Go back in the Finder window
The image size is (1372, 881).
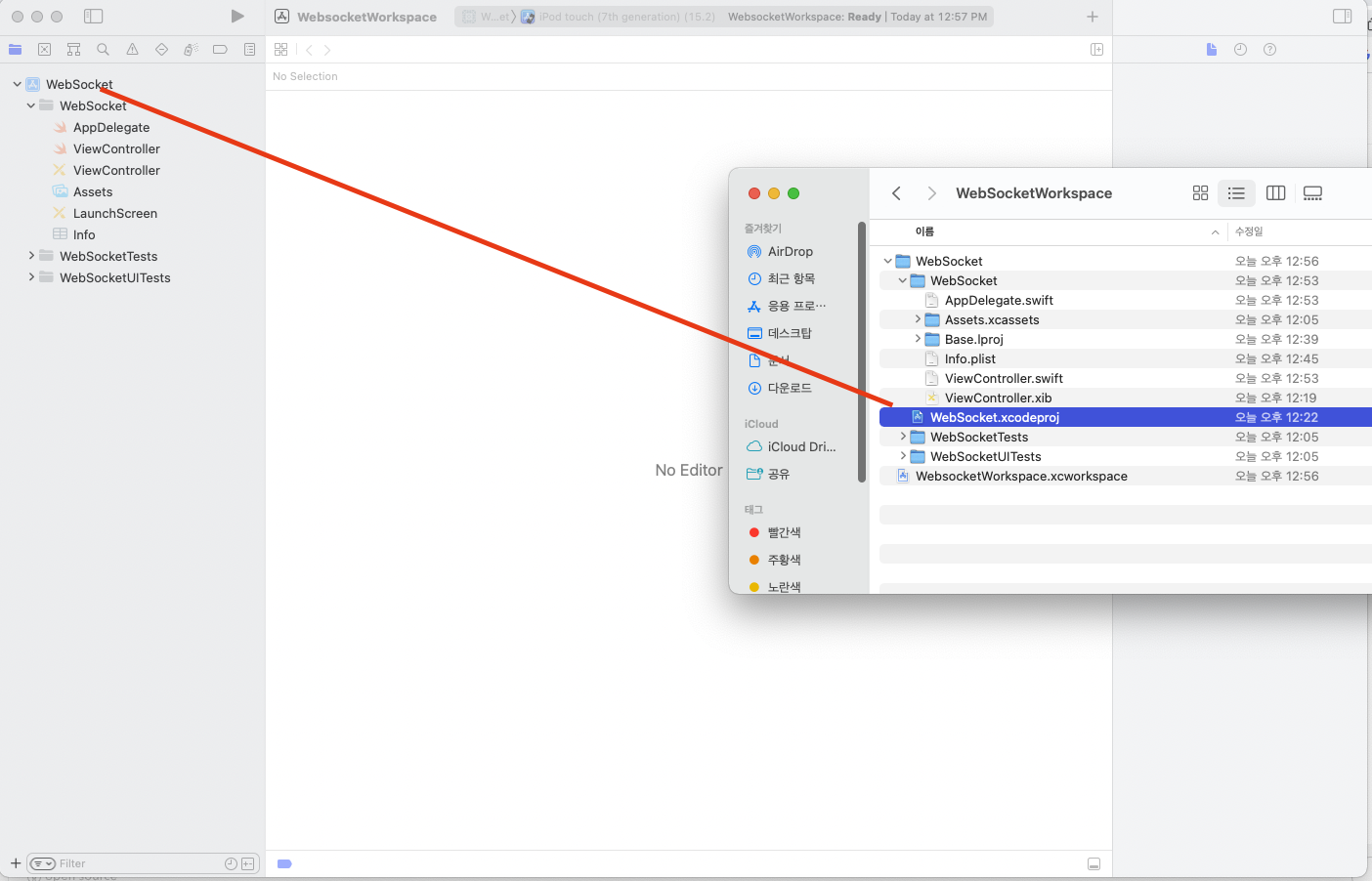point(896,193)
